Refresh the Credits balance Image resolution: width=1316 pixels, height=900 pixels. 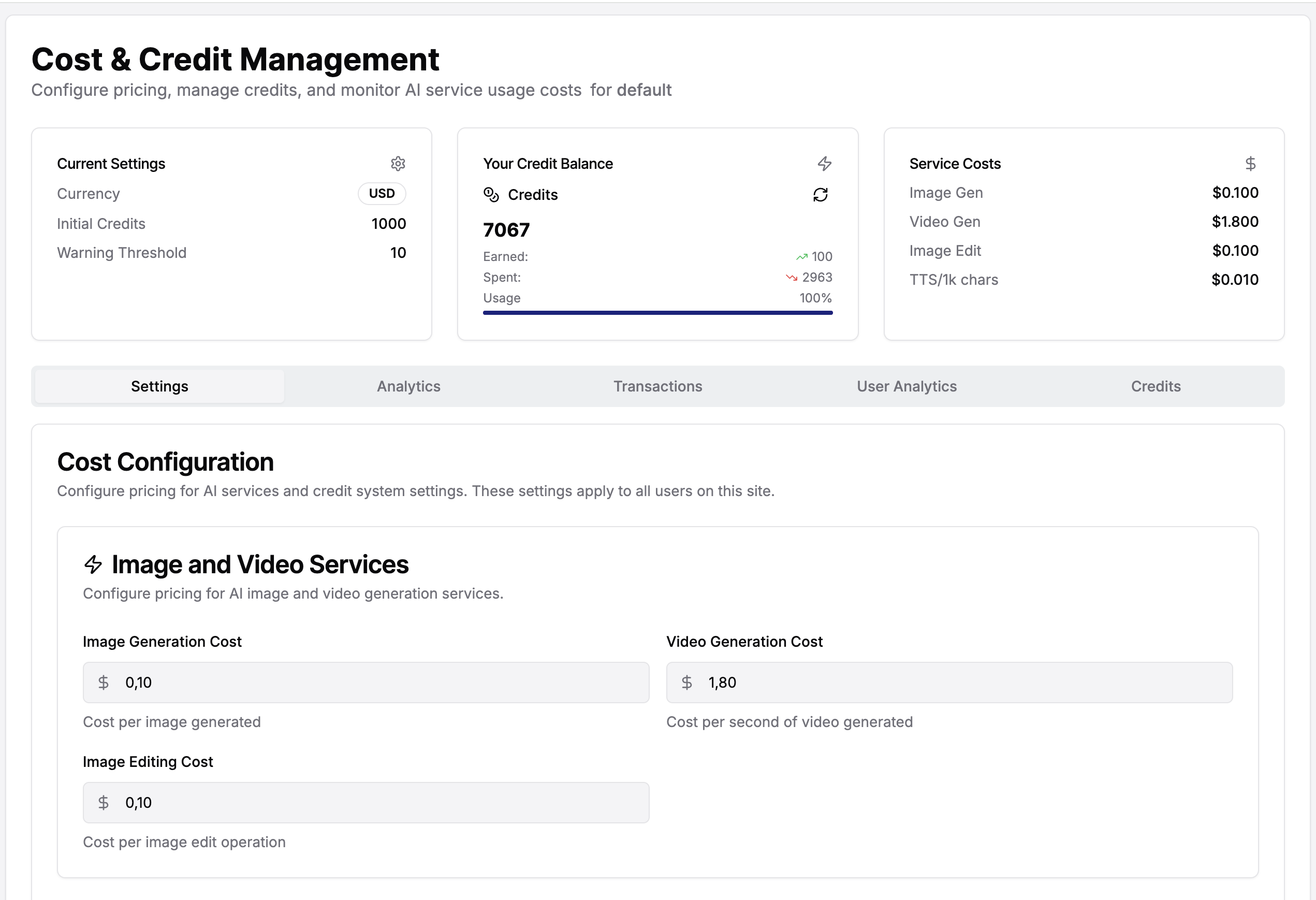pyautogui.click(x=821, y=194)
